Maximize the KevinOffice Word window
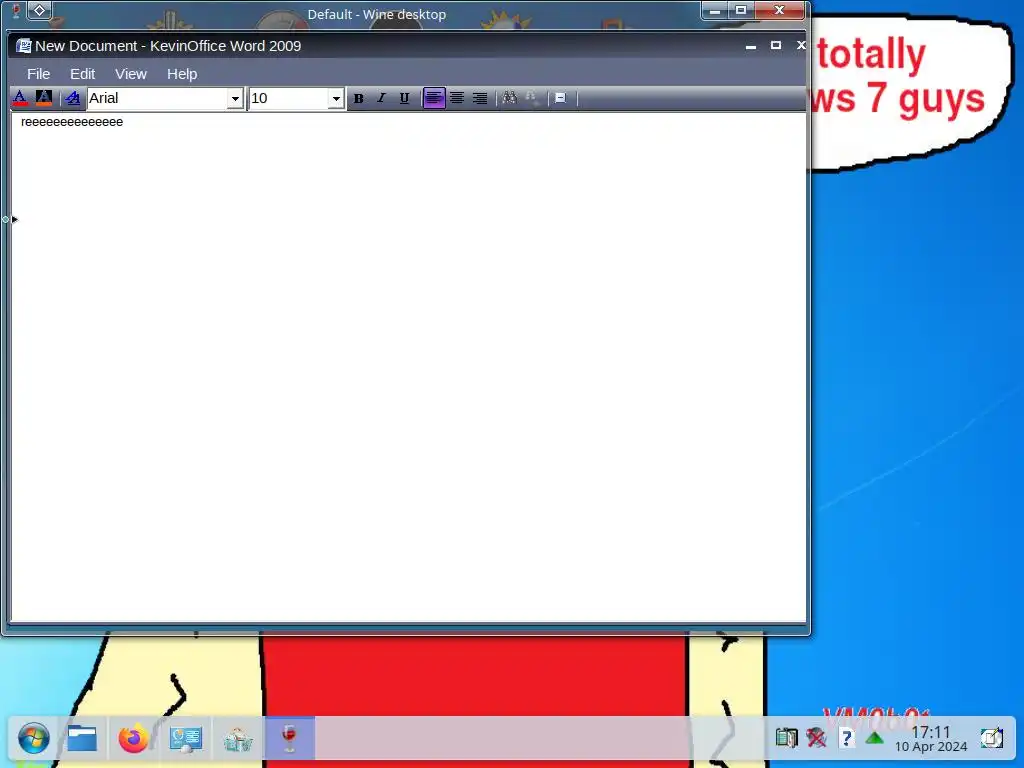The width and height of the screenshot is (1024, 768). [x=776, y=46]
